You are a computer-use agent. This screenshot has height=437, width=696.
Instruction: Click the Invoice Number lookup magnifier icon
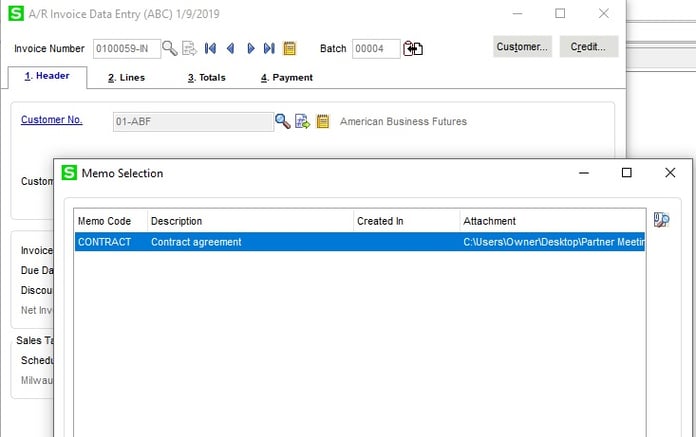click(170, 48)
